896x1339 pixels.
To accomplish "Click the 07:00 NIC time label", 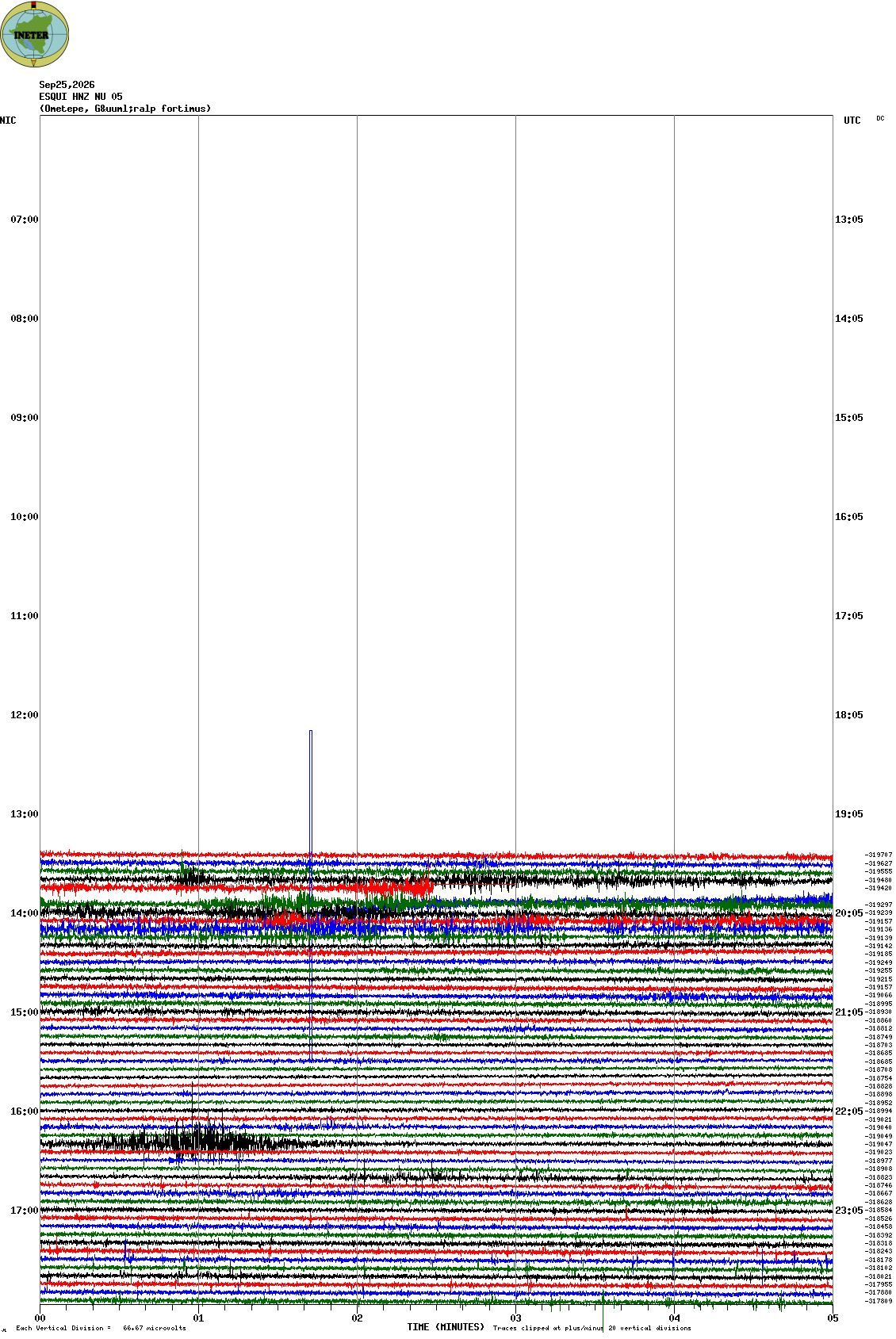I will [x=24, y=220].
